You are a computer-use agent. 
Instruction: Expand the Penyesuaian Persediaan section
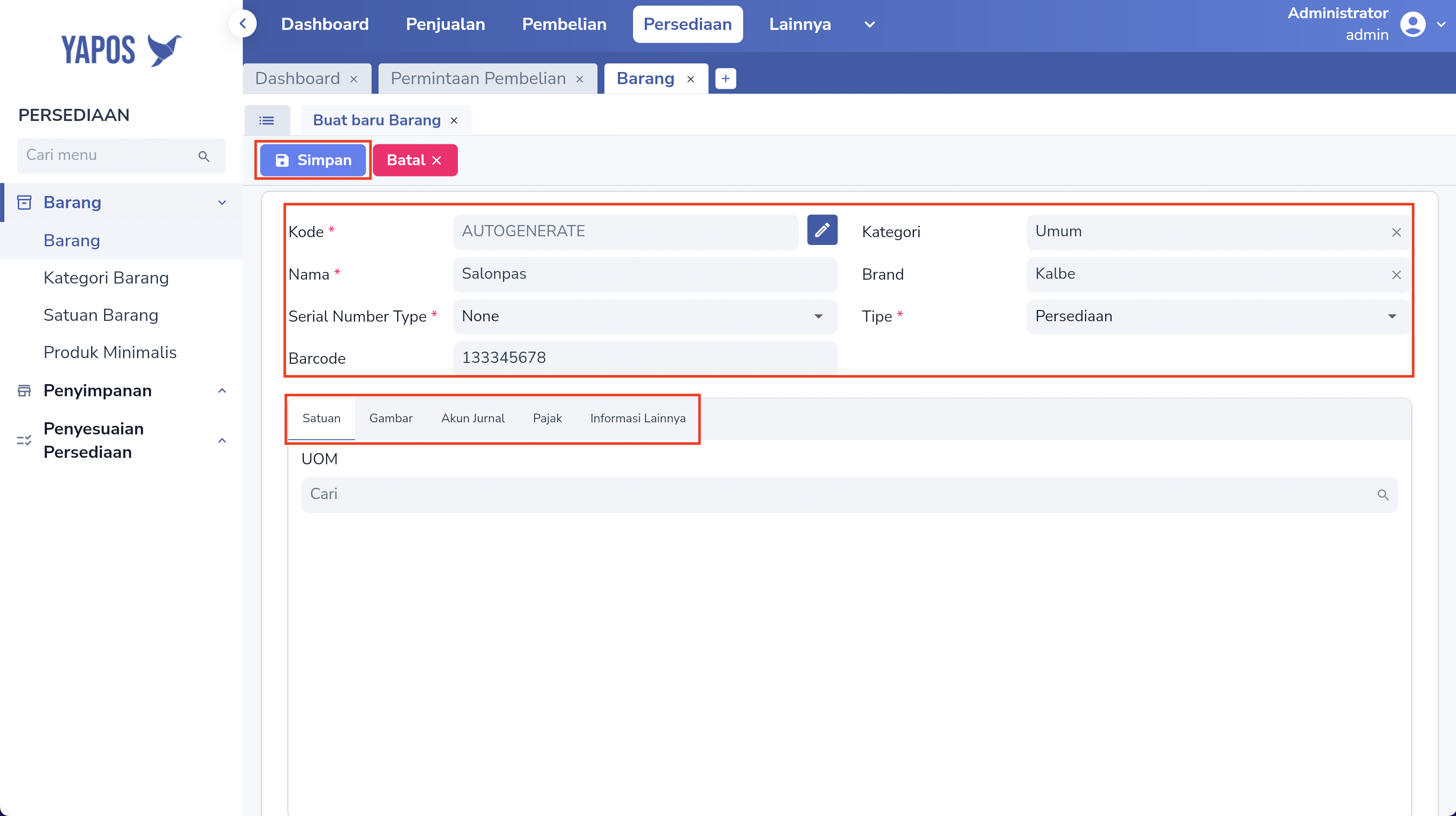point(222,440)
